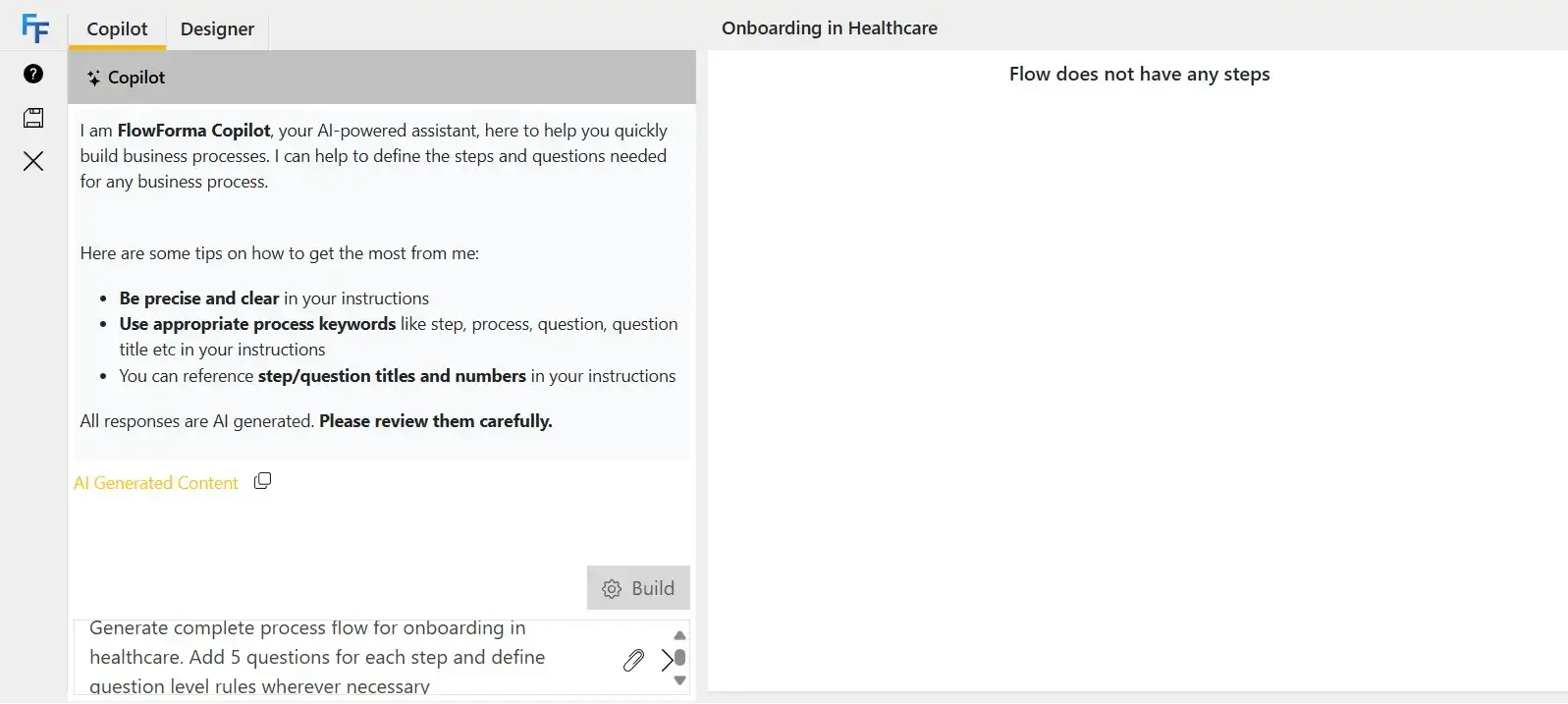Click the gray Copilot header bar
This screenshot has width=1568, height=704.
coord(393,77)
